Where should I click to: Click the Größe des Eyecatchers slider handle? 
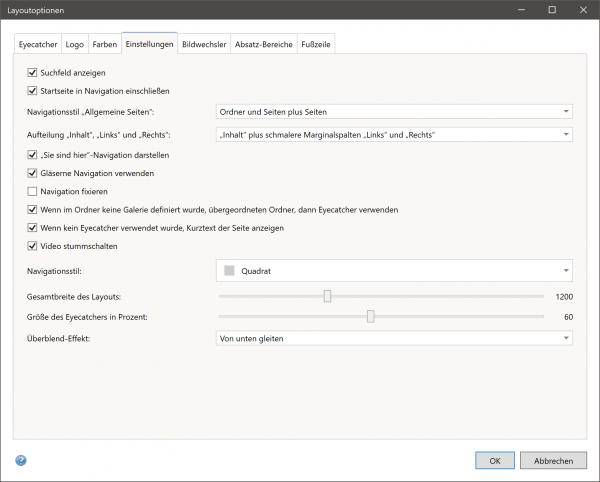pos(371,316)
